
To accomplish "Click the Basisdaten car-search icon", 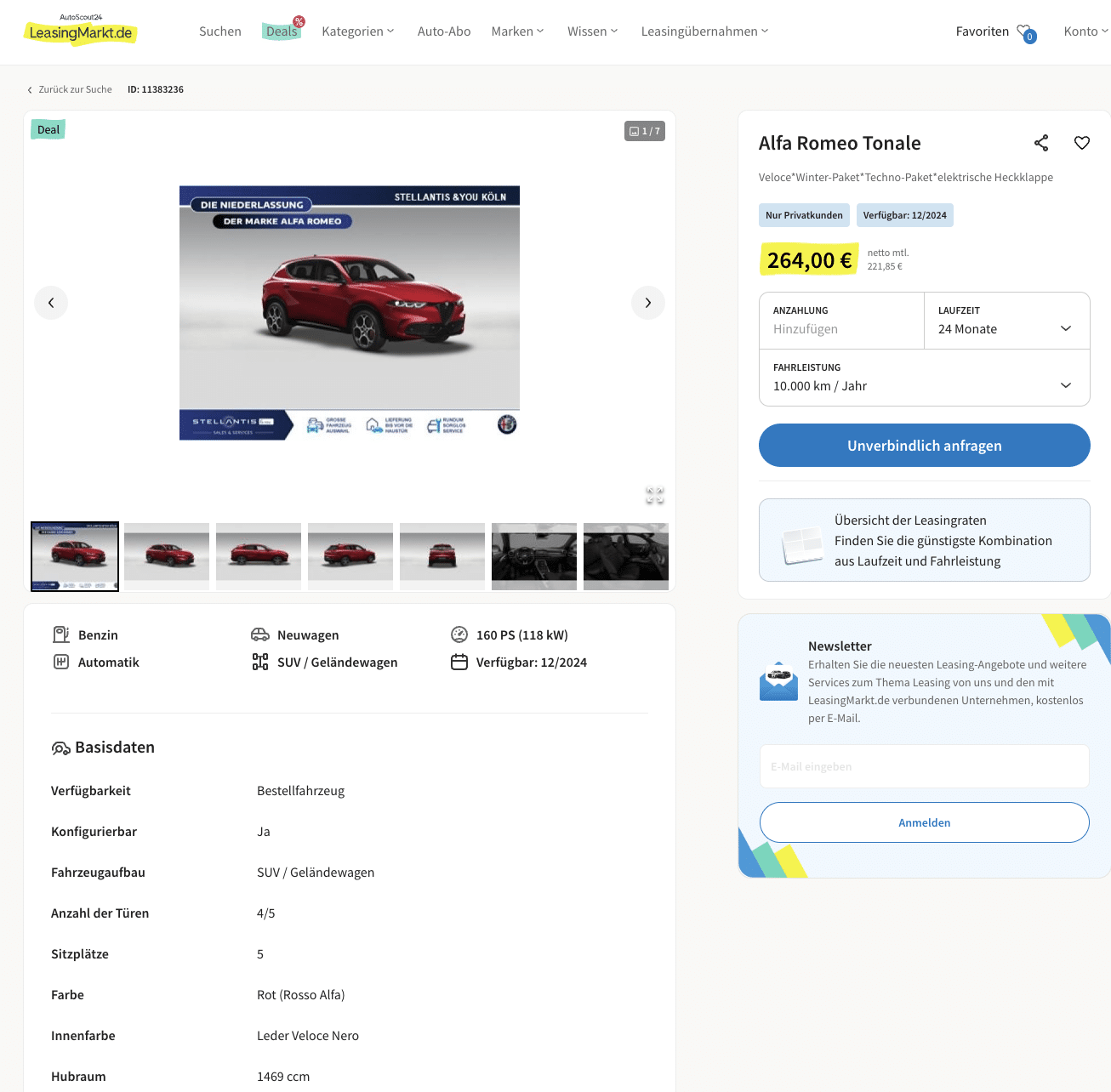I will [x=60, y=748].
